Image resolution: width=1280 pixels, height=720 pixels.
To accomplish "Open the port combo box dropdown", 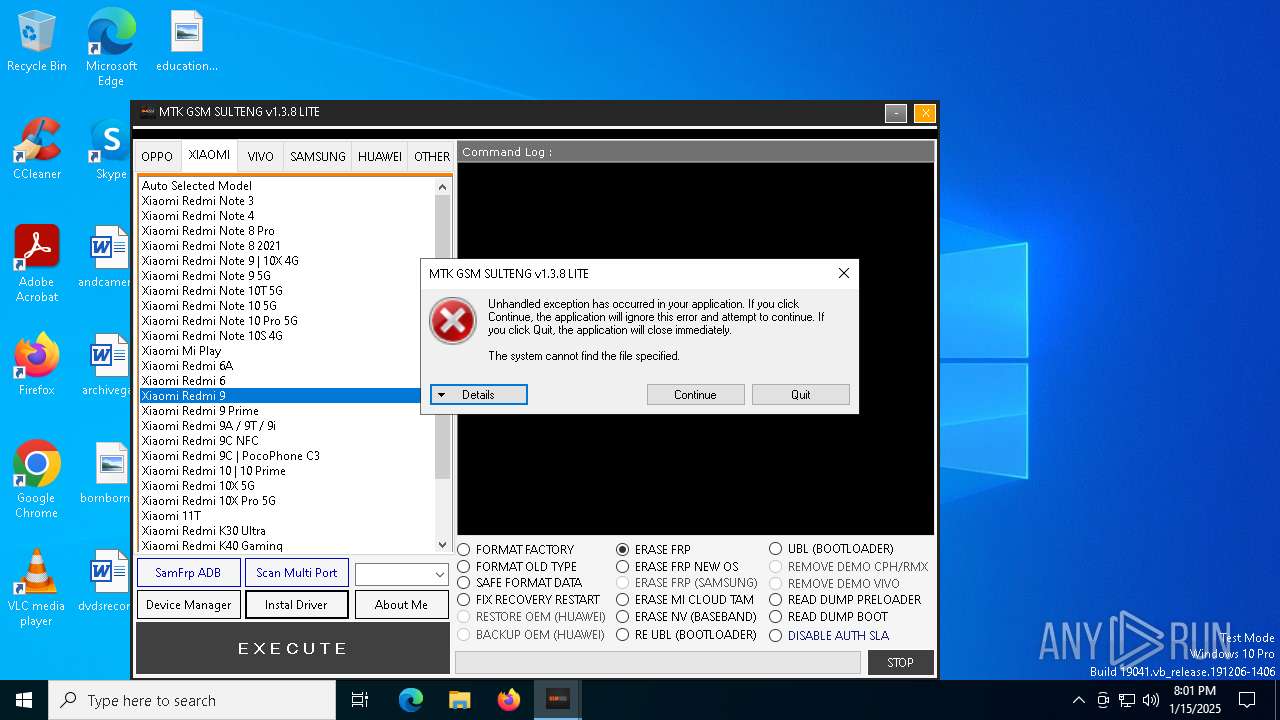I will click(x=439, y=575).
